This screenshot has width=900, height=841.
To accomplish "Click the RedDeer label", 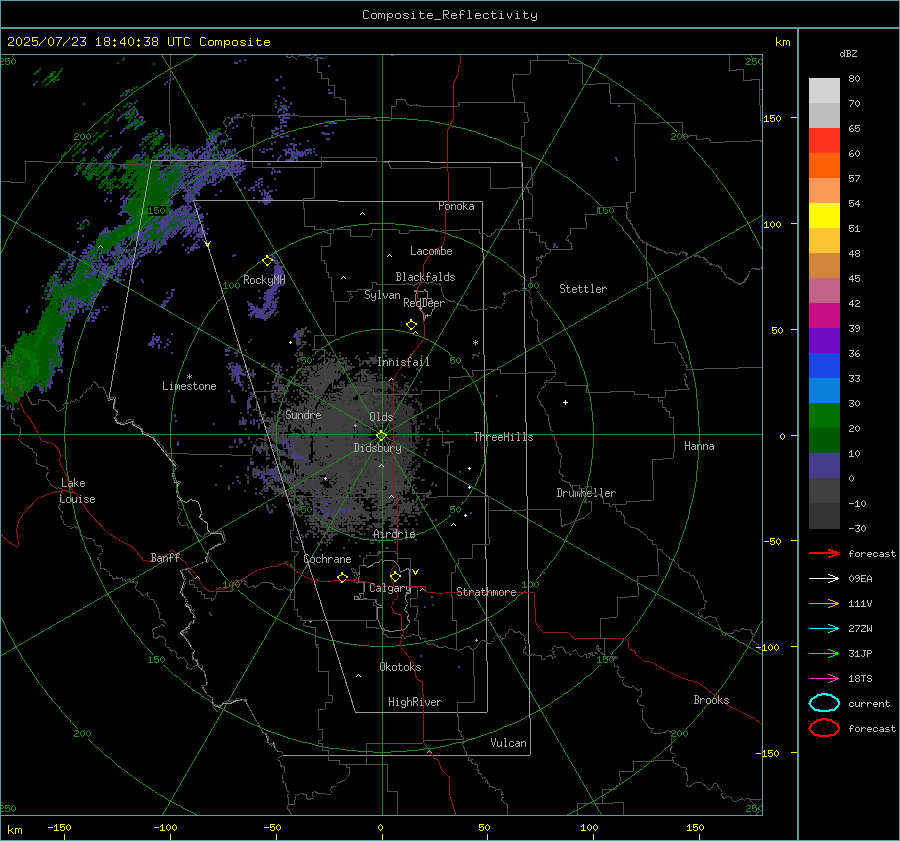I will [x=424, y=303].
